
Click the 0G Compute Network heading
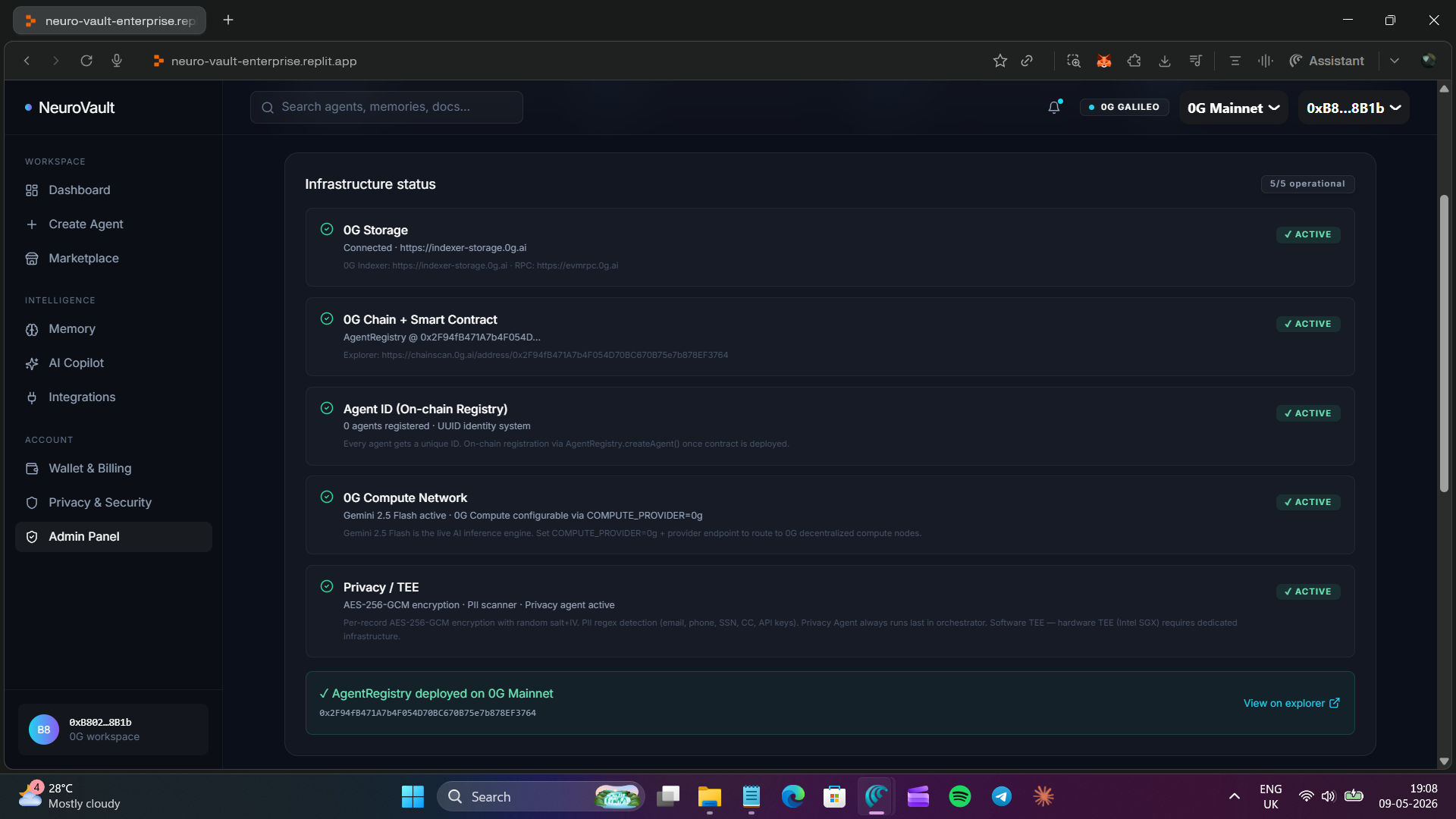405,498
